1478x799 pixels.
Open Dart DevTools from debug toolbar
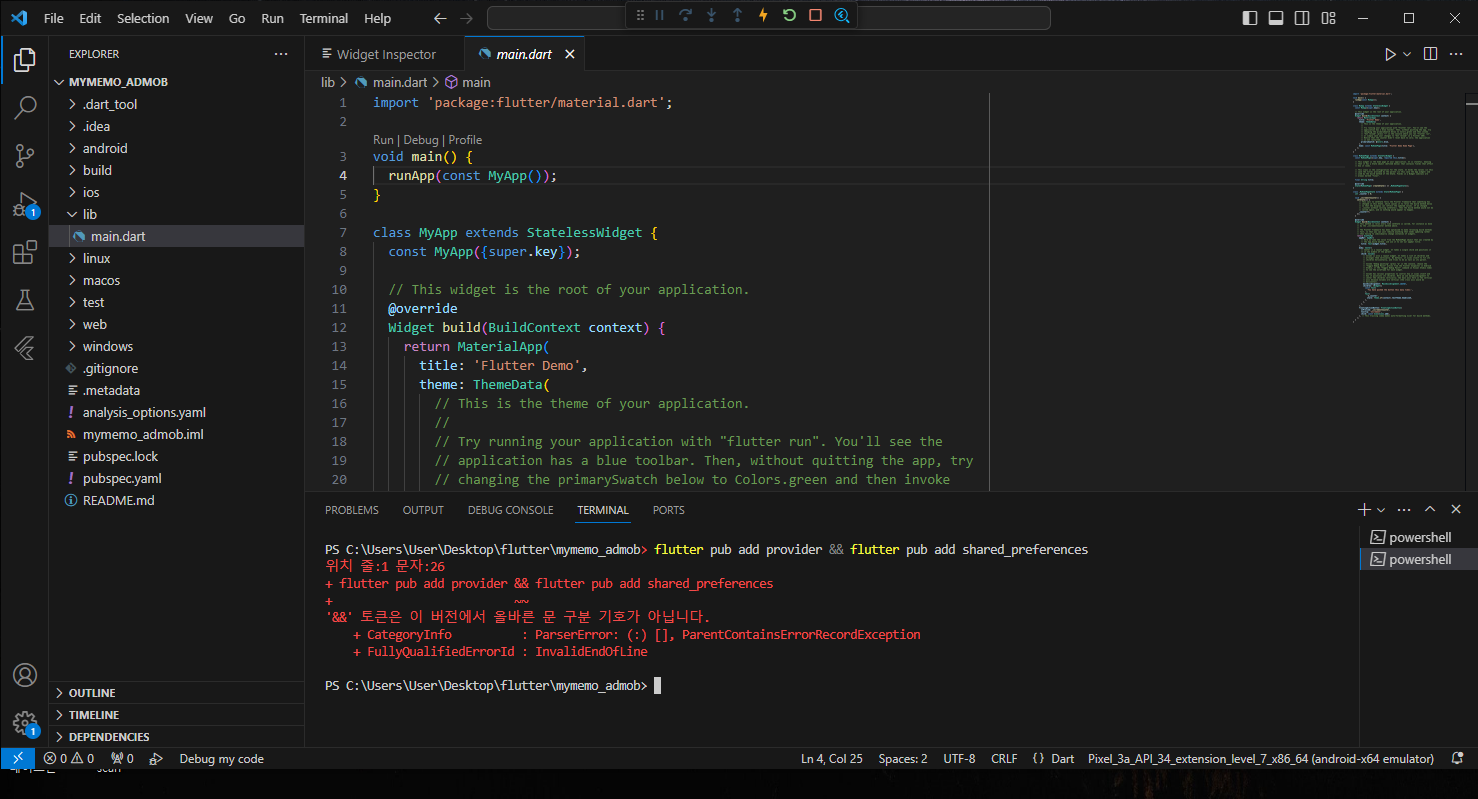point(842,16)
